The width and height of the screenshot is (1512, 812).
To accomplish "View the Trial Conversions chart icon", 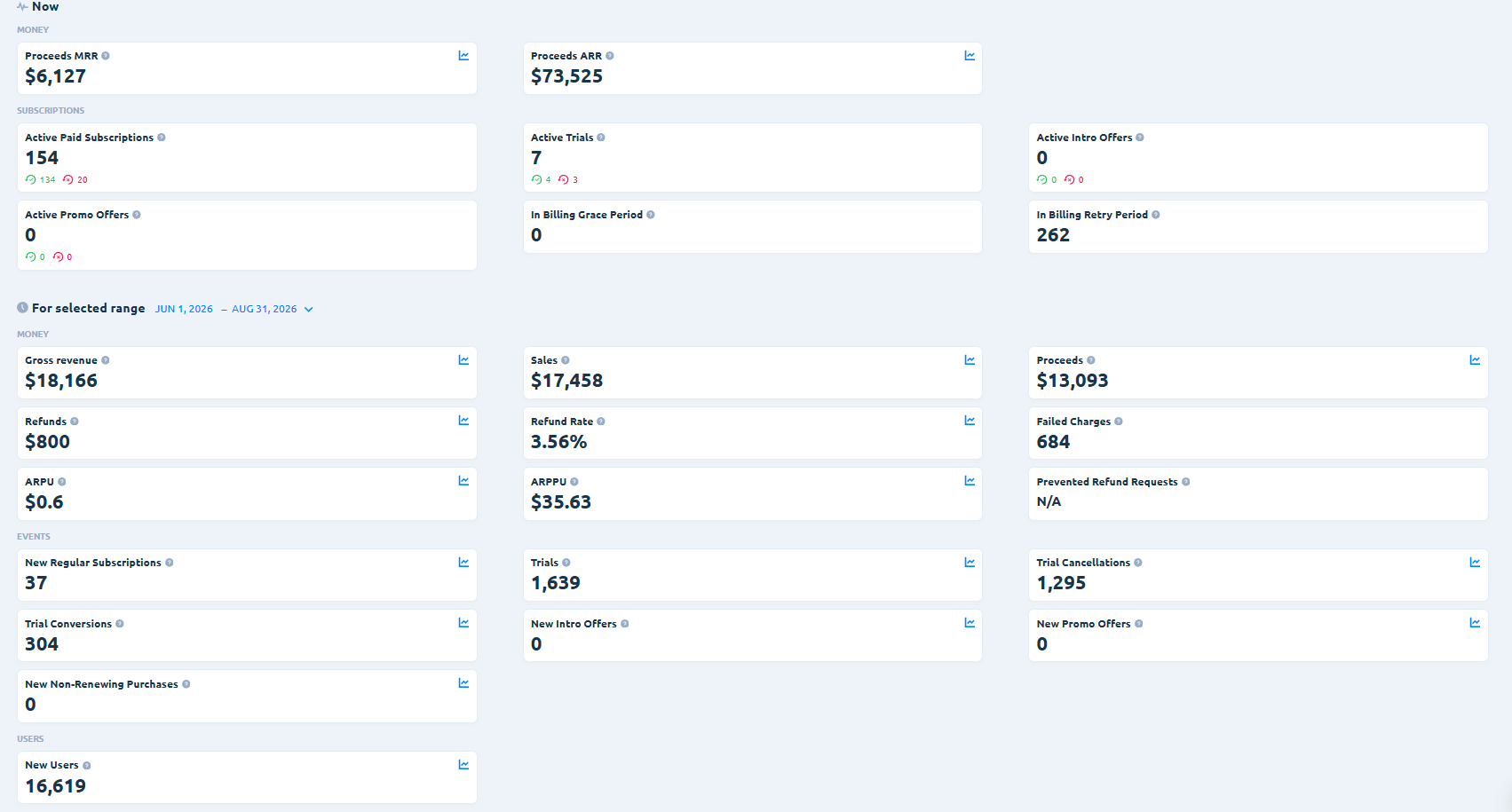I will click(463, 623).
